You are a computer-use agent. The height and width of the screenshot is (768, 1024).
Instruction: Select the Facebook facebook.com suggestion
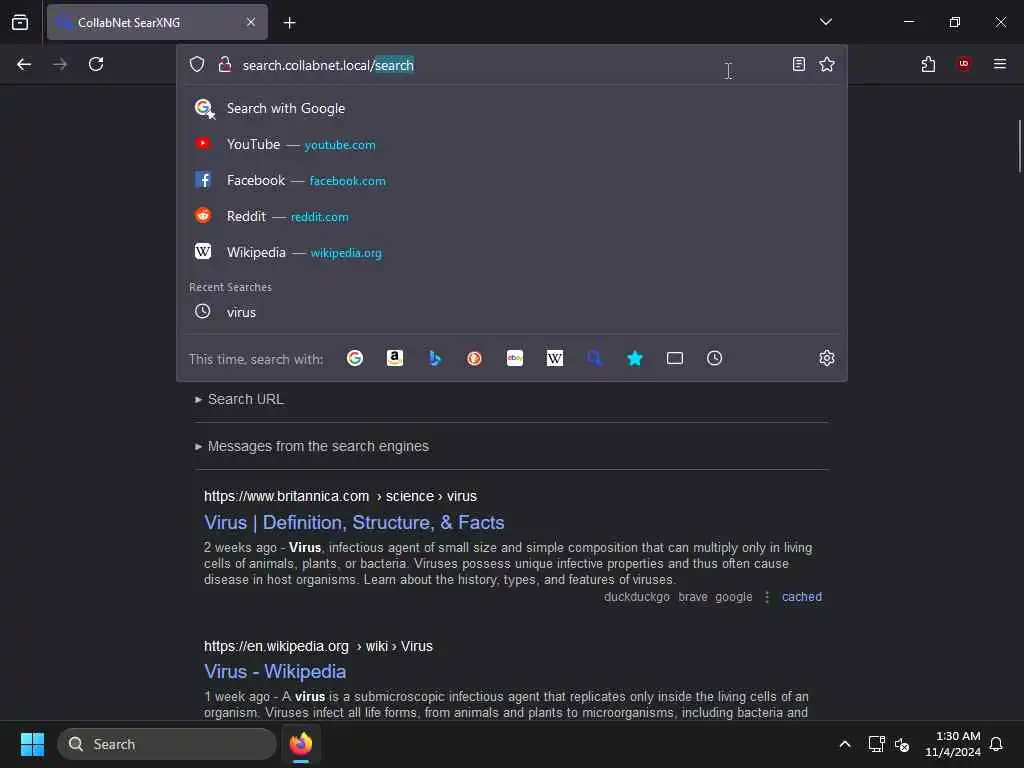click(x=511, y=180)
